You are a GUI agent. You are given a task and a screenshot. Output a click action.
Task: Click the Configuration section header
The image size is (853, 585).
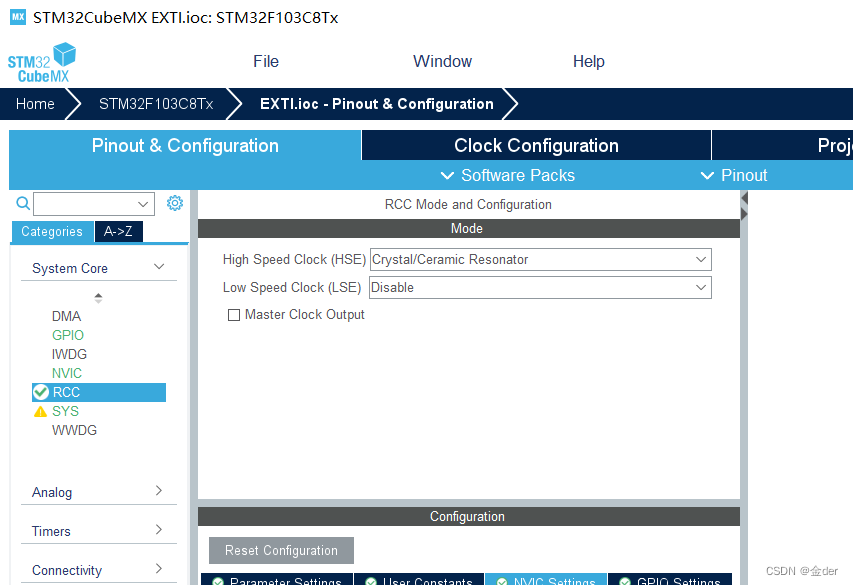469,516
